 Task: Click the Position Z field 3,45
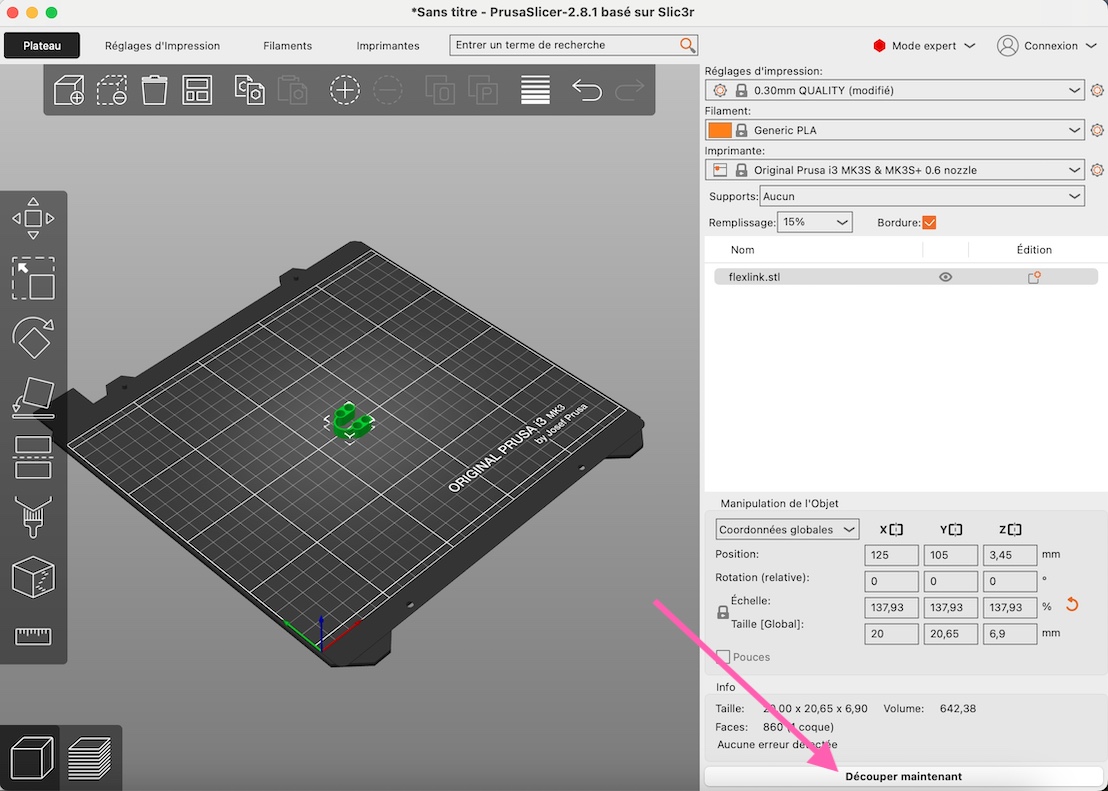(x=1010, y=555)
